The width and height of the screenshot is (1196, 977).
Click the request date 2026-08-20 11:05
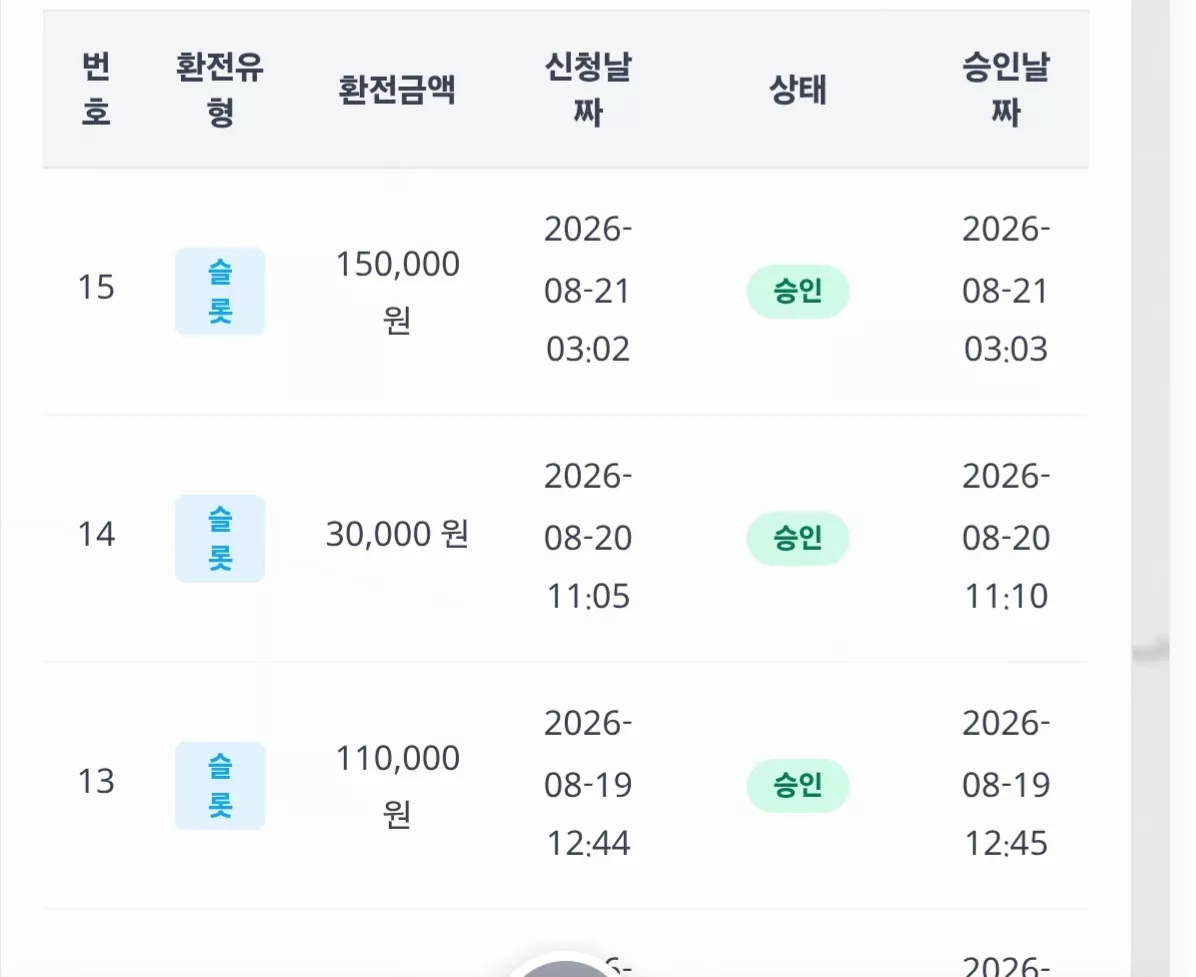coord(588,536)
